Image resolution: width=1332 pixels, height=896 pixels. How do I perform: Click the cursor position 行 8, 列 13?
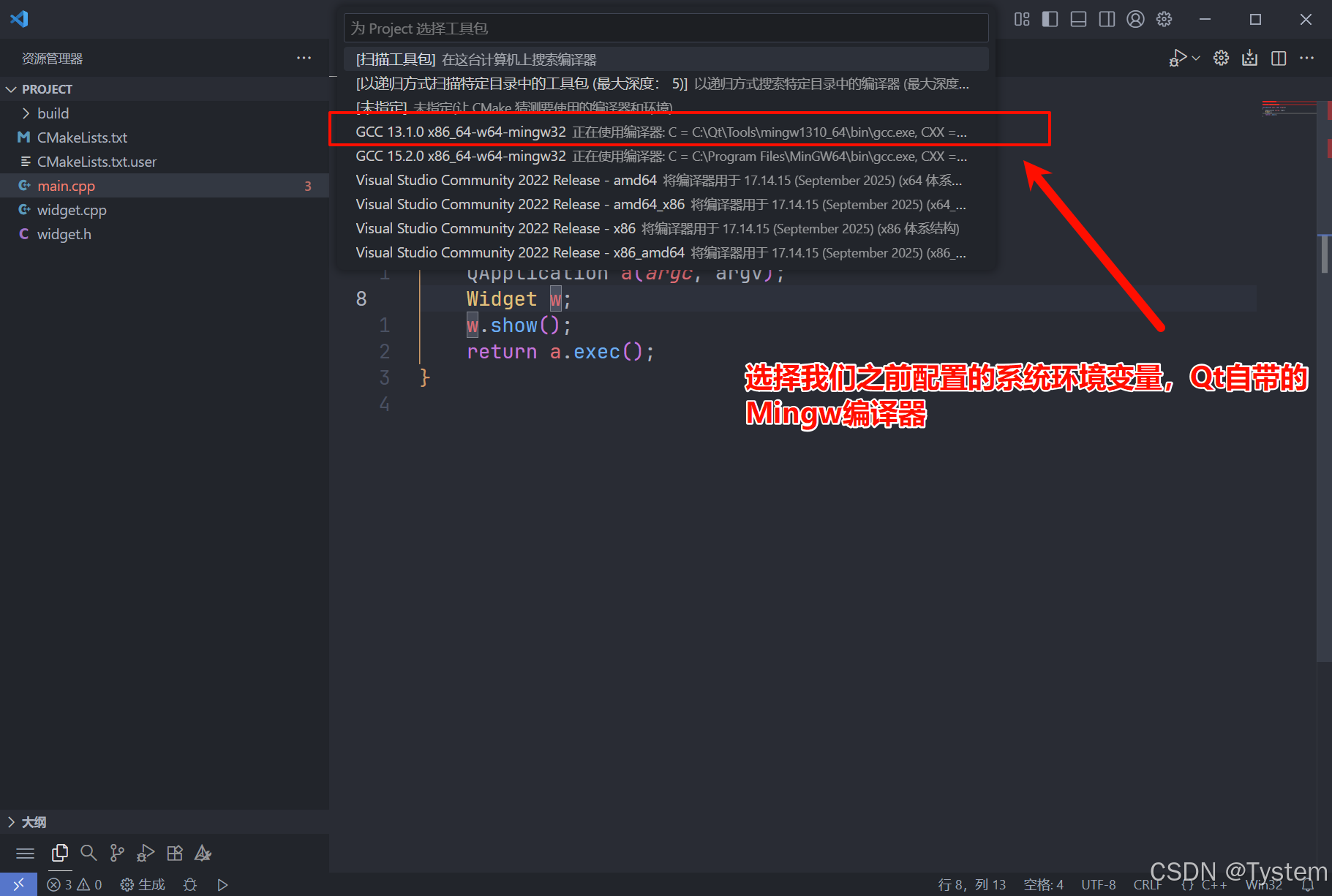972,884
